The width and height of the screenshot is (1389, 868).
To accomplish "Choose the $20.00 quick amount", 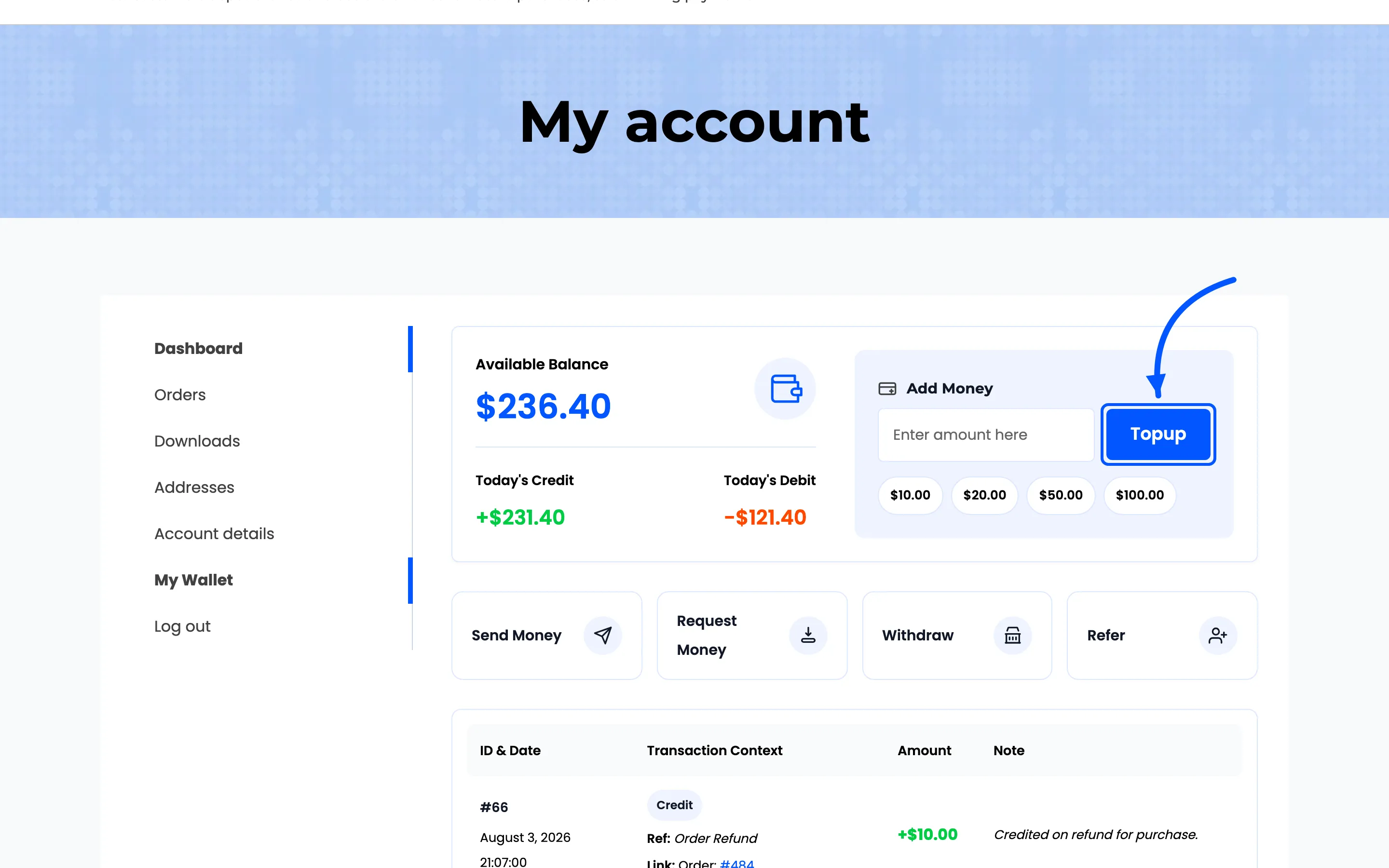I will point(984,495).
